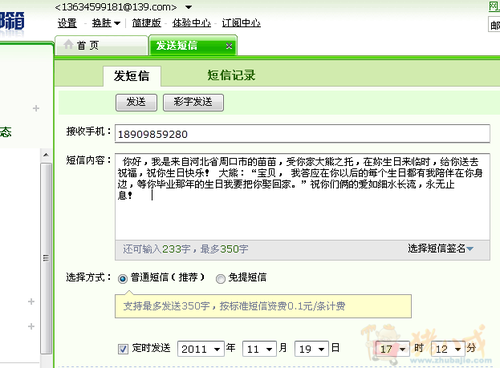The image size is (500, 368).
Task: Select the 发送短信 tab
Action: (193, 45)
